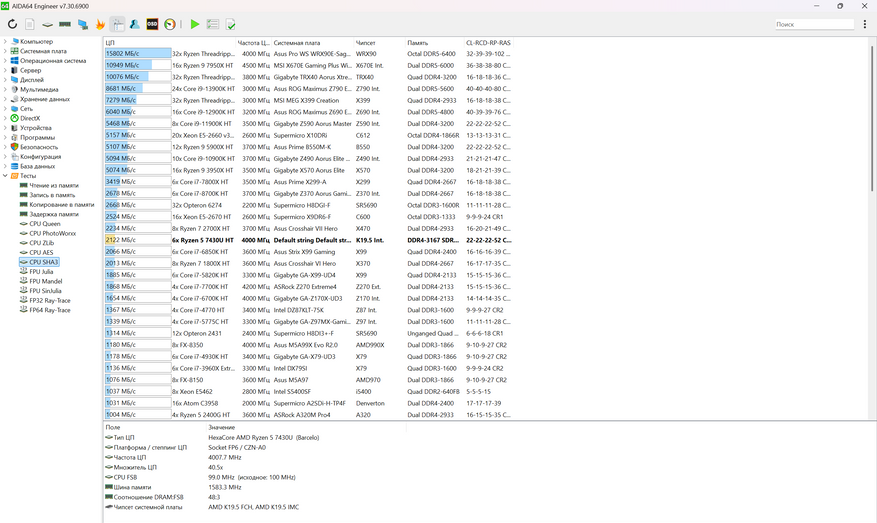
Task: Open the gauge SensorPanel toolbar icon
Action: (170, 24)
